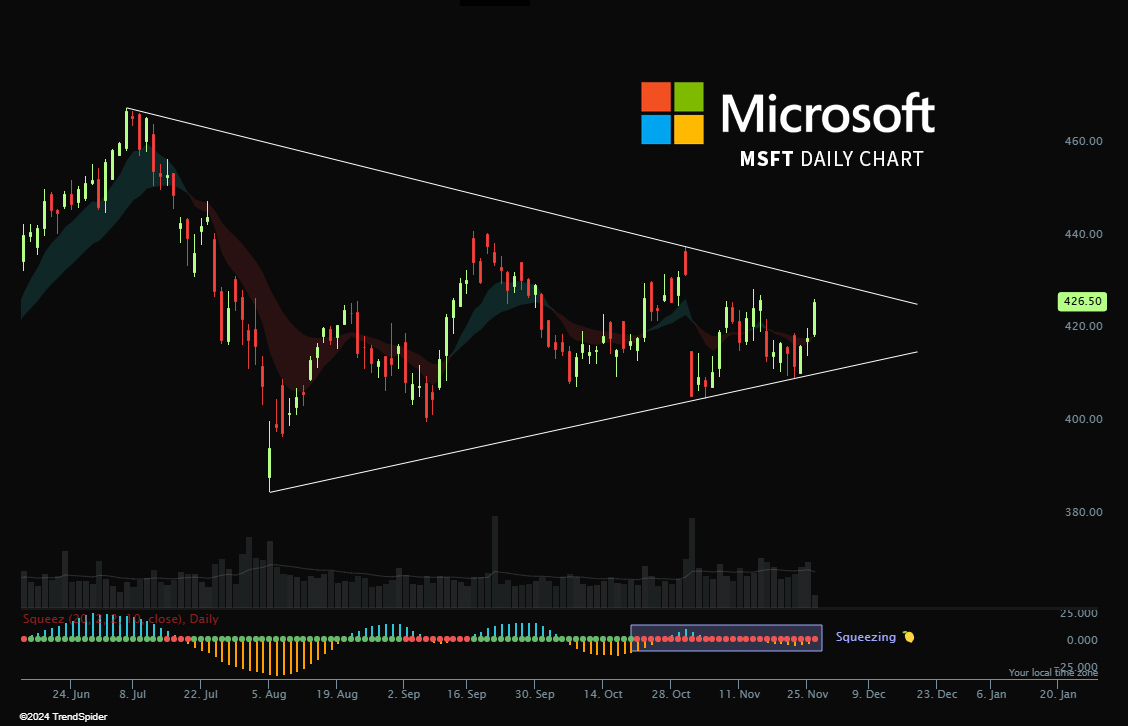Open the Squeeze indicator label settings

coord(120,619)
